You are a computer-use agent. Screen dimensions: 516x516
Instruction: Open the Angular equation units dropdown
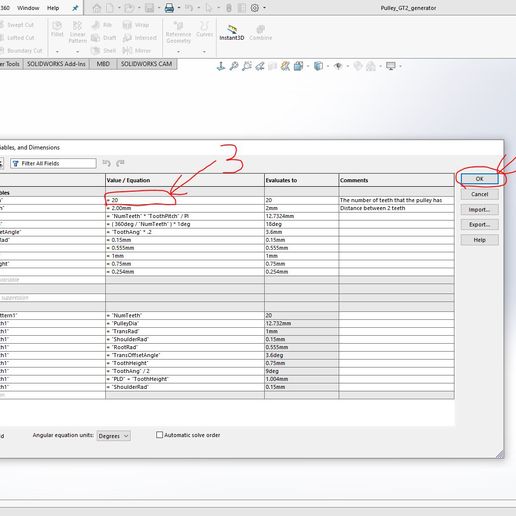click(x=114, y=436)
